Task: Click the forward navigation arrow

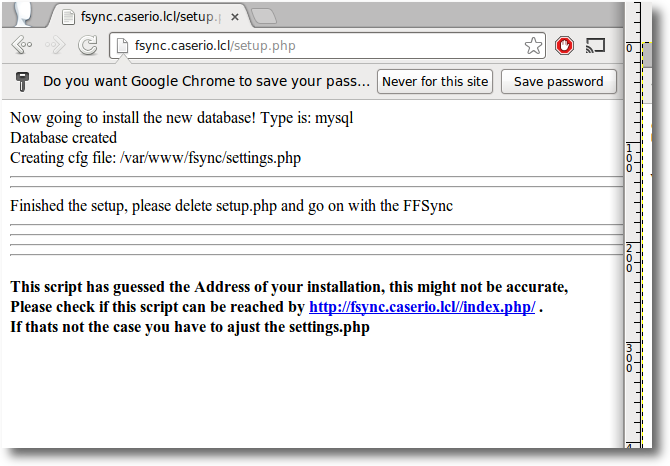Action: pyautogui.click(x=55, y=45)
